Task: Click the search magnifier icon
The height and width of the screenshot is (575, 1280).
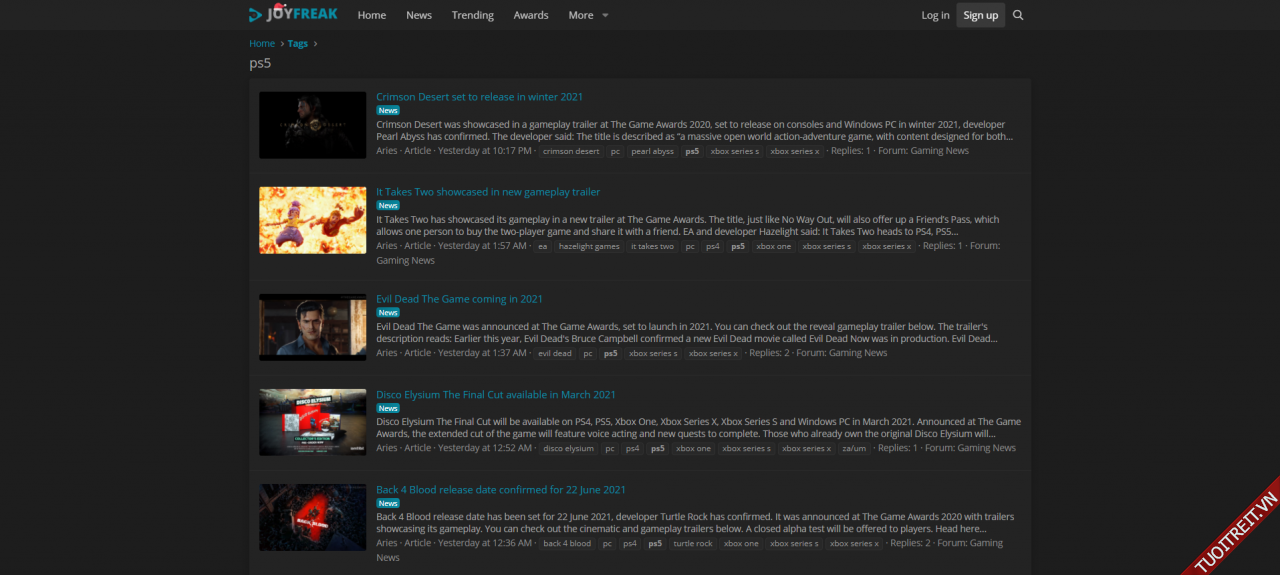Action: [x=1018, y=15]
